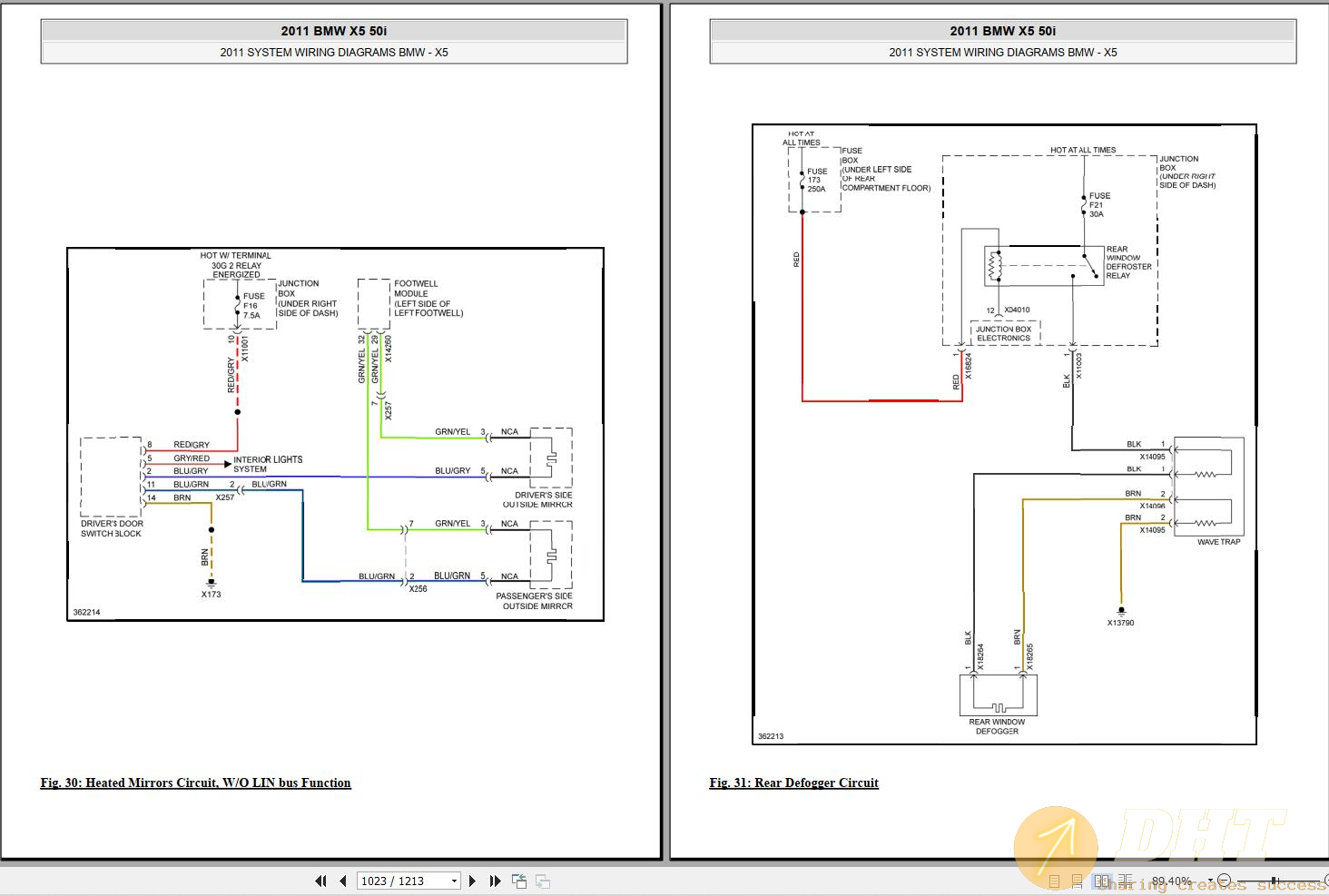This screenshot has width=1329, height=896.
Task: Jump to the last page
Action: coord(495,881)
